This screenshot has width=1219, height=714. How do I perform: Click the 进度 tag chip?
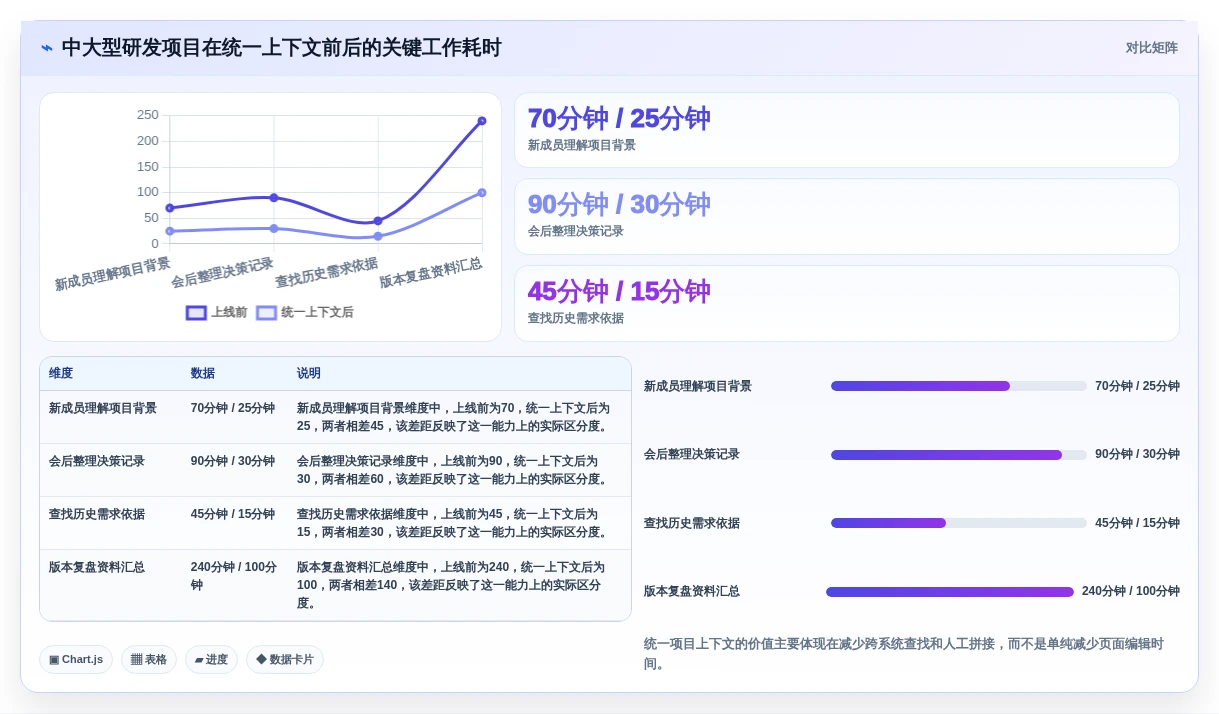click(211, 659)
